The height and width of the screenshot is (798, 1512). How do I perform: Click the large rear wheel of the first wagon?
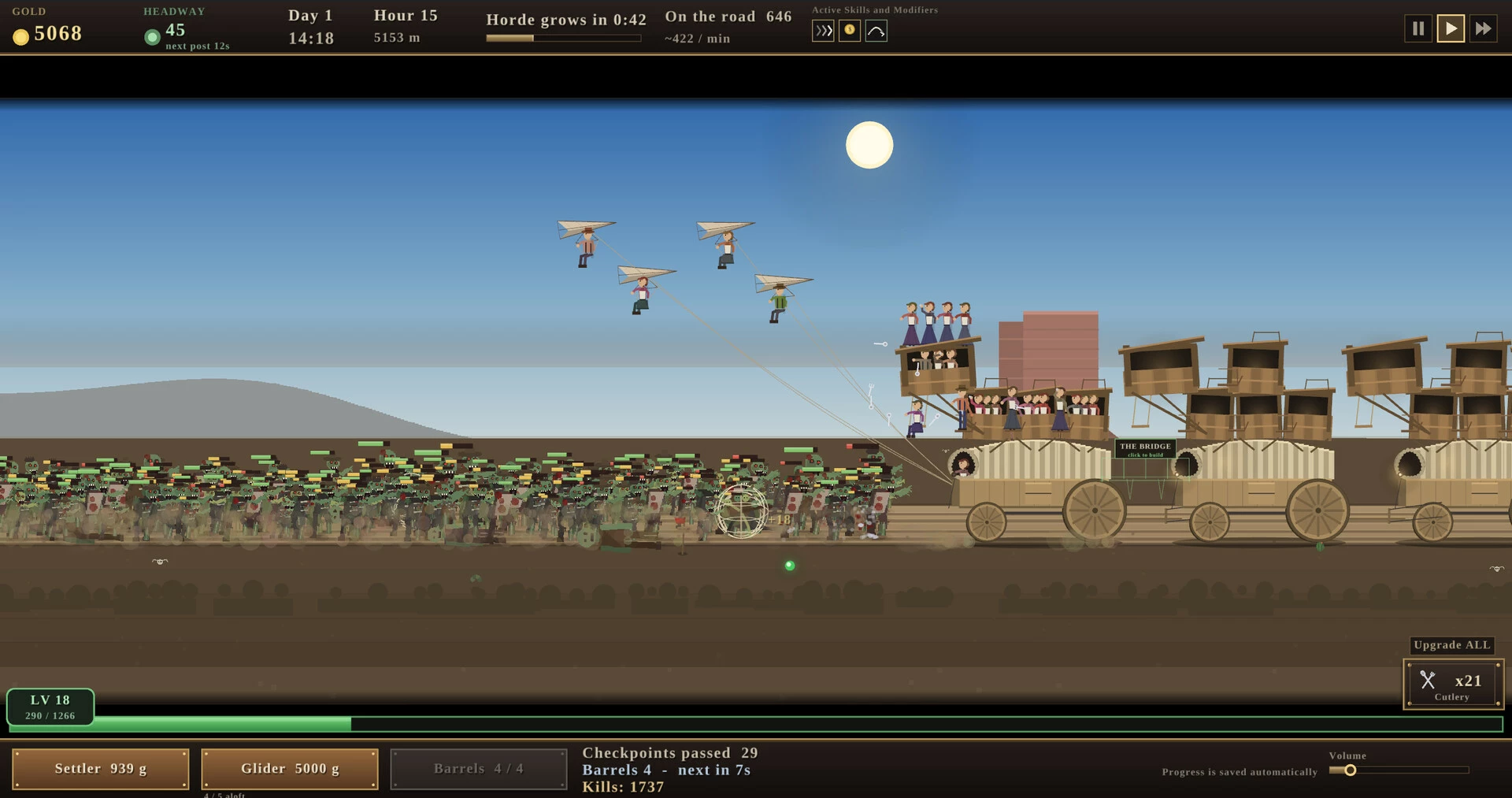coord(1094,510)
